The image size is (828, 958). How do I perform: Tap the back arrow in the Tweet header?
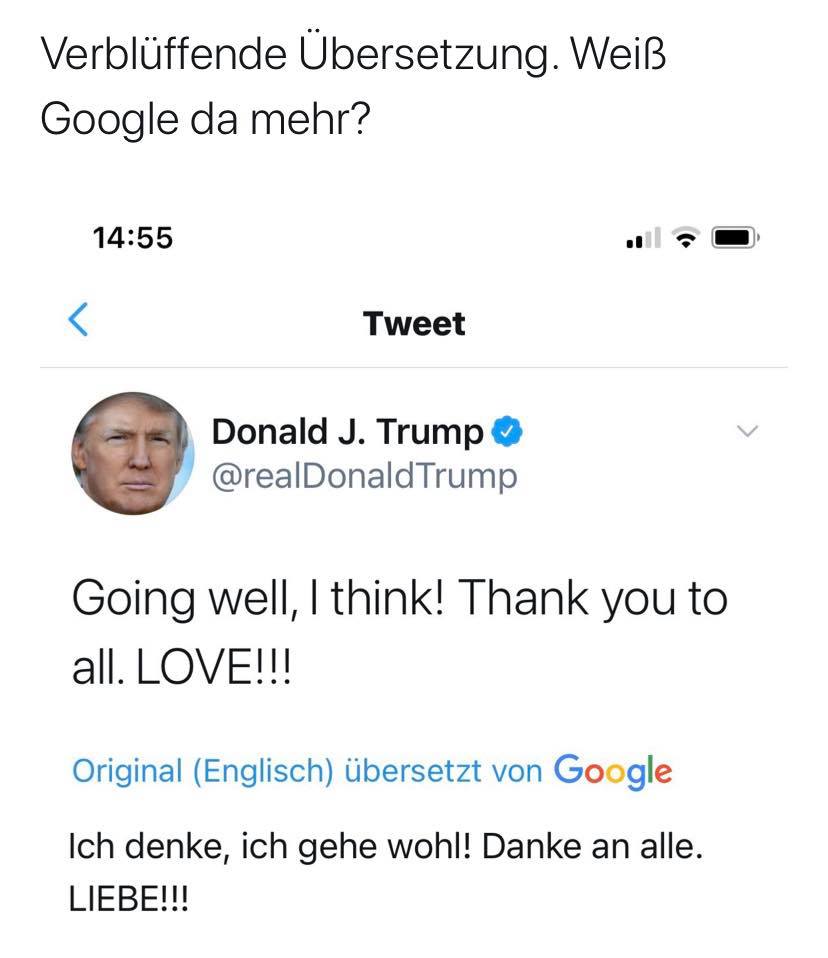click(x=78, y=322)
